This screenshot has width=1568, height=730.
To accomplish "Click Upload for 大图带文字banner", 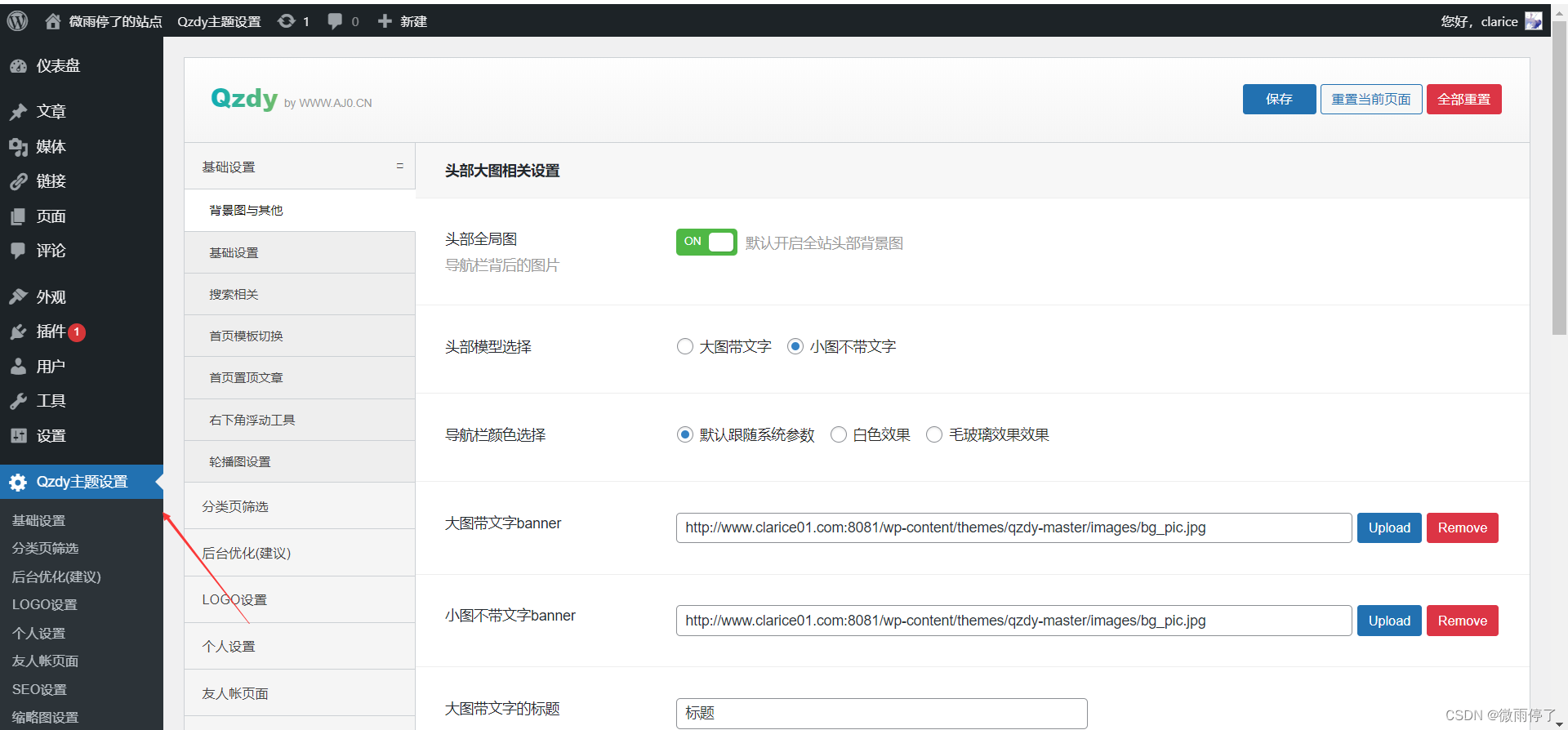I will [1389, 527].
